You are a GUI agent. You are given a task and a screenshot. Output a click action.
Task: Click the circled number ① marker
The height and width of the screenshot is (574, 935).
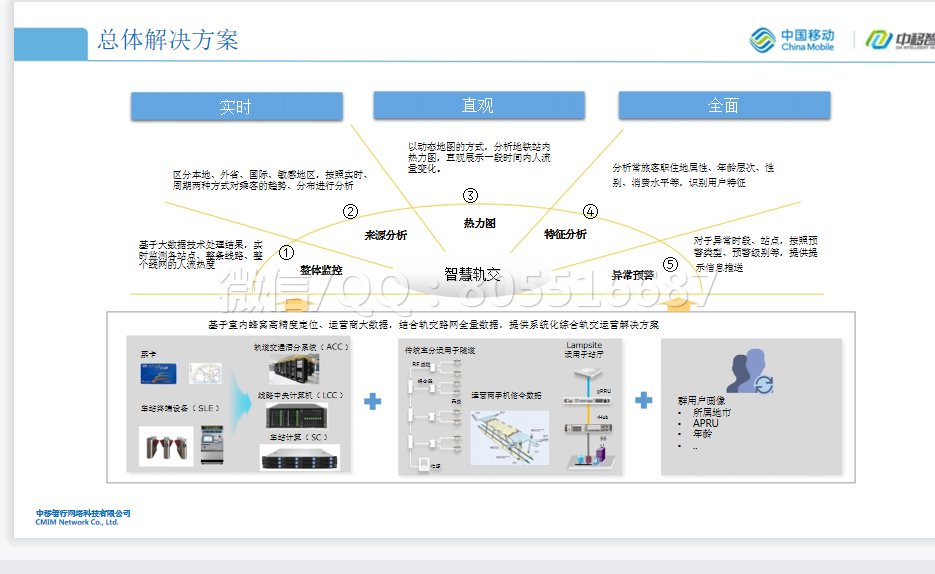coord(287,253)
